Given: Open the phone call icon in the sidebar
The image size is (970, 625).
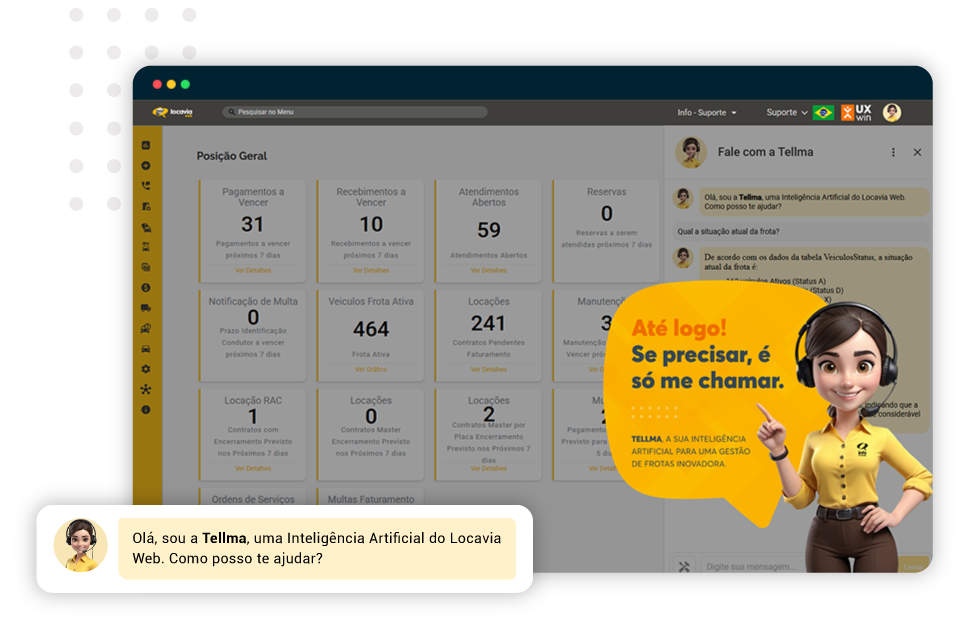Looking at the screenshot, I should [x=146, y=186].
